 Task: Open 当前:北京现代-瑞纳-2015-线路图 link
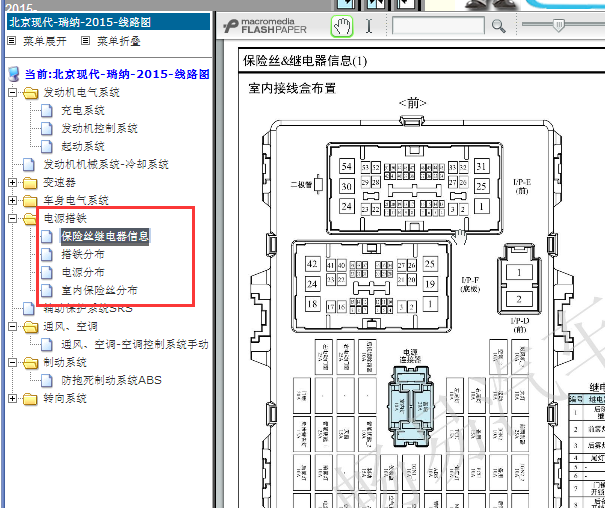117,74
